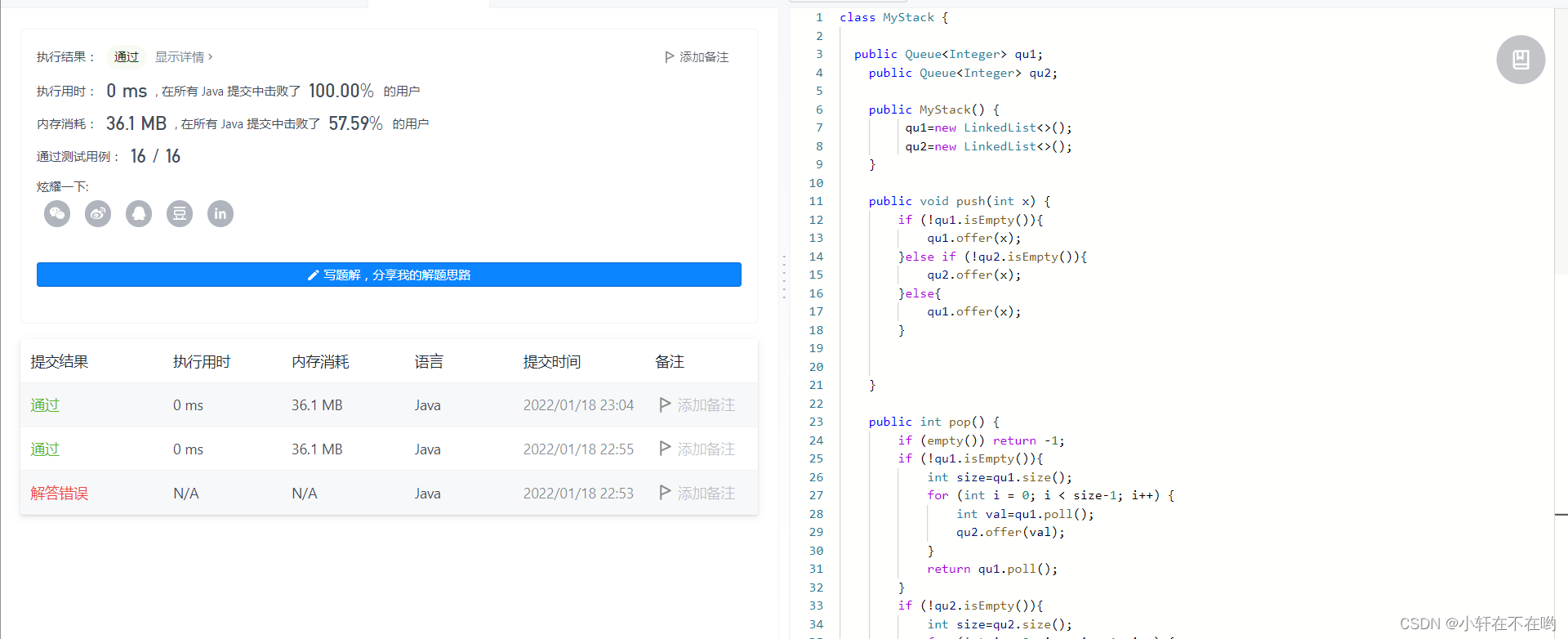The height and width of the screenshot is (639, 1568).
Task: Click code line qu1=new LinkedList<>();
Action: 988,127
